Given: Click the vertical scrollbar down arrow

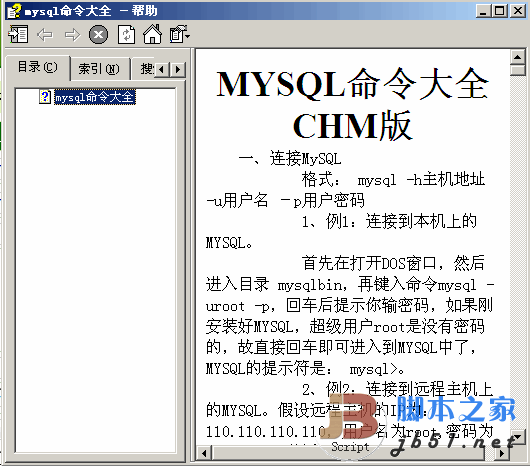Looking at the screenshot, I should tap(517, 437).
